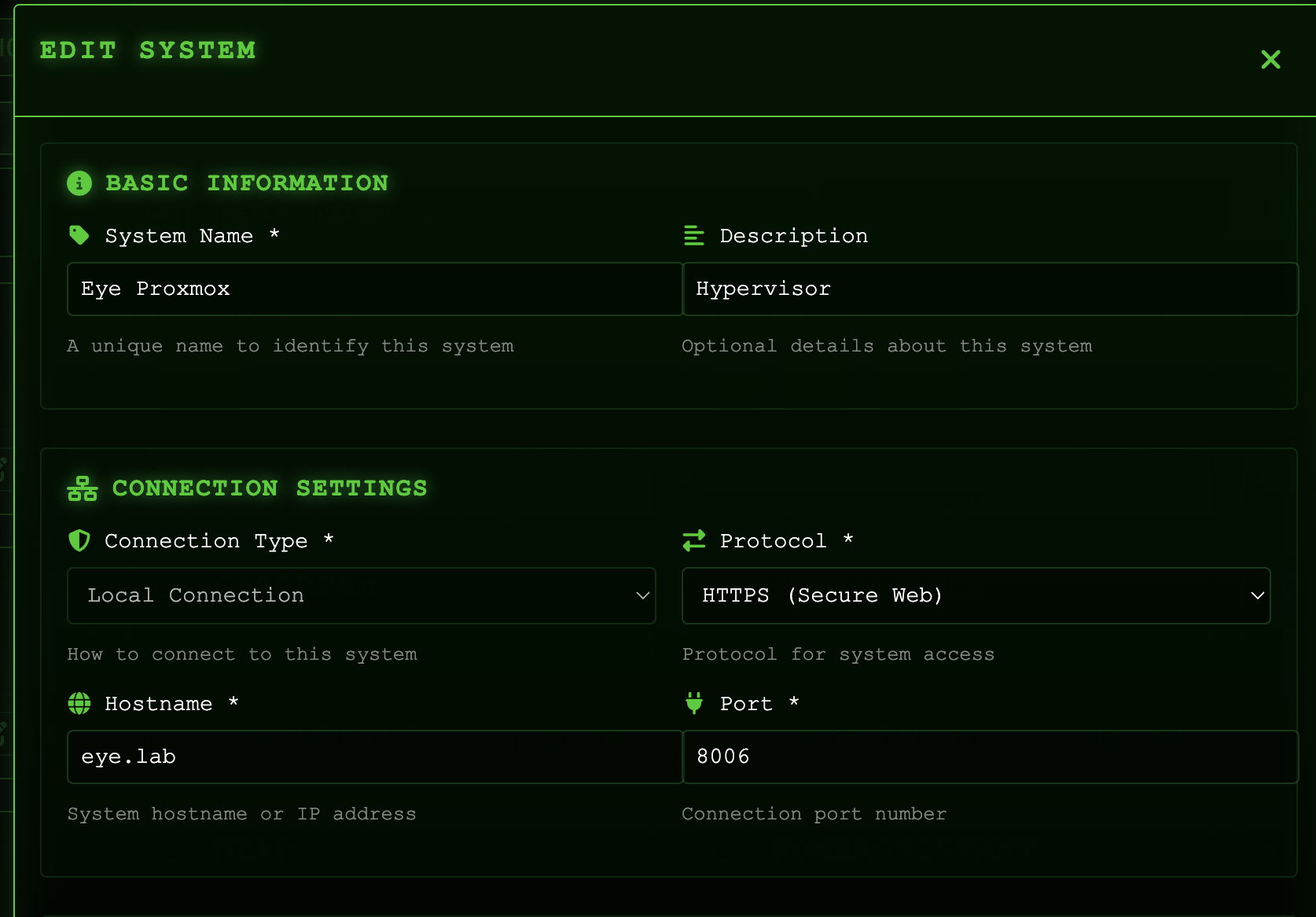The image size is (1316, 917).
Task: Close the Edit System dialog
Action: coord(1270,60)
